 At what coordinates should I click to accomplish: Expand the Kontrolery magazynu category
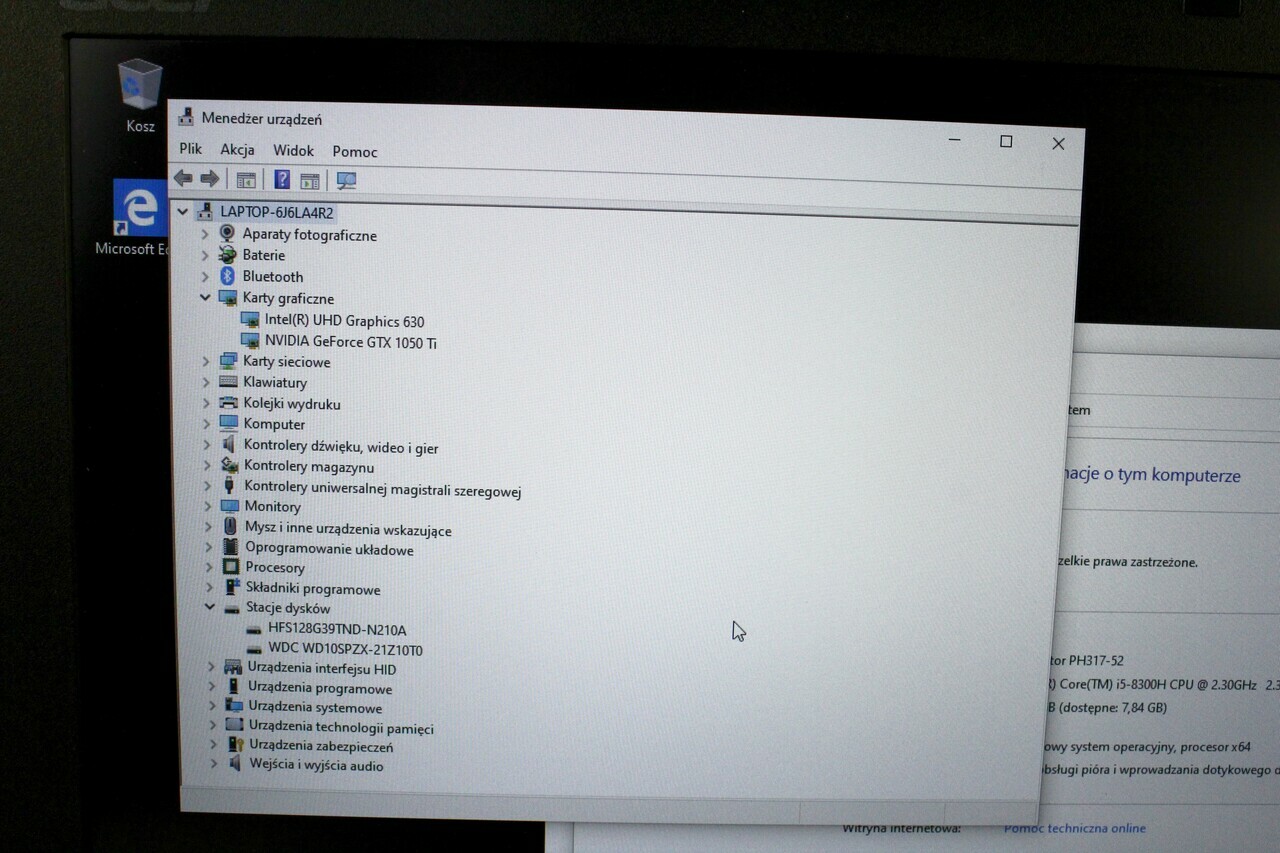tap(207, 466)
